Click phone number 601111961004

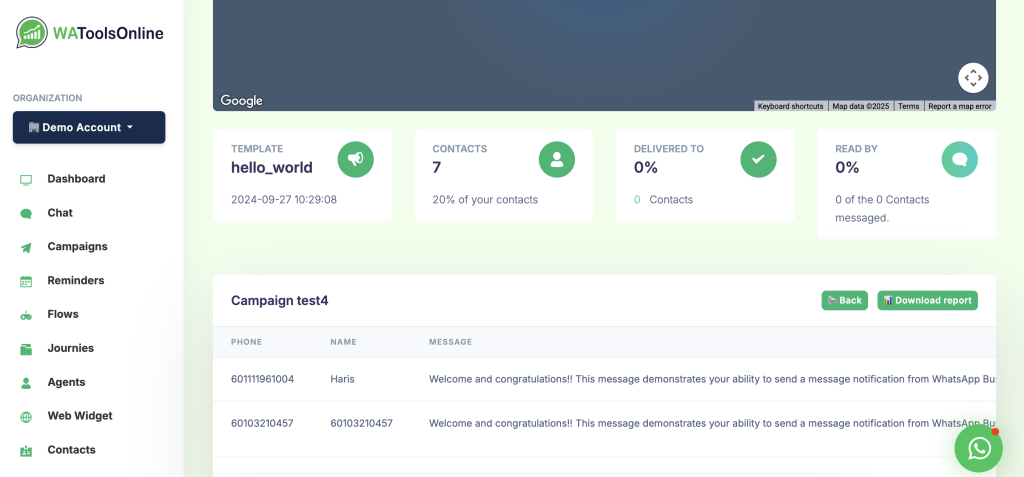click(x=263, y=379)
